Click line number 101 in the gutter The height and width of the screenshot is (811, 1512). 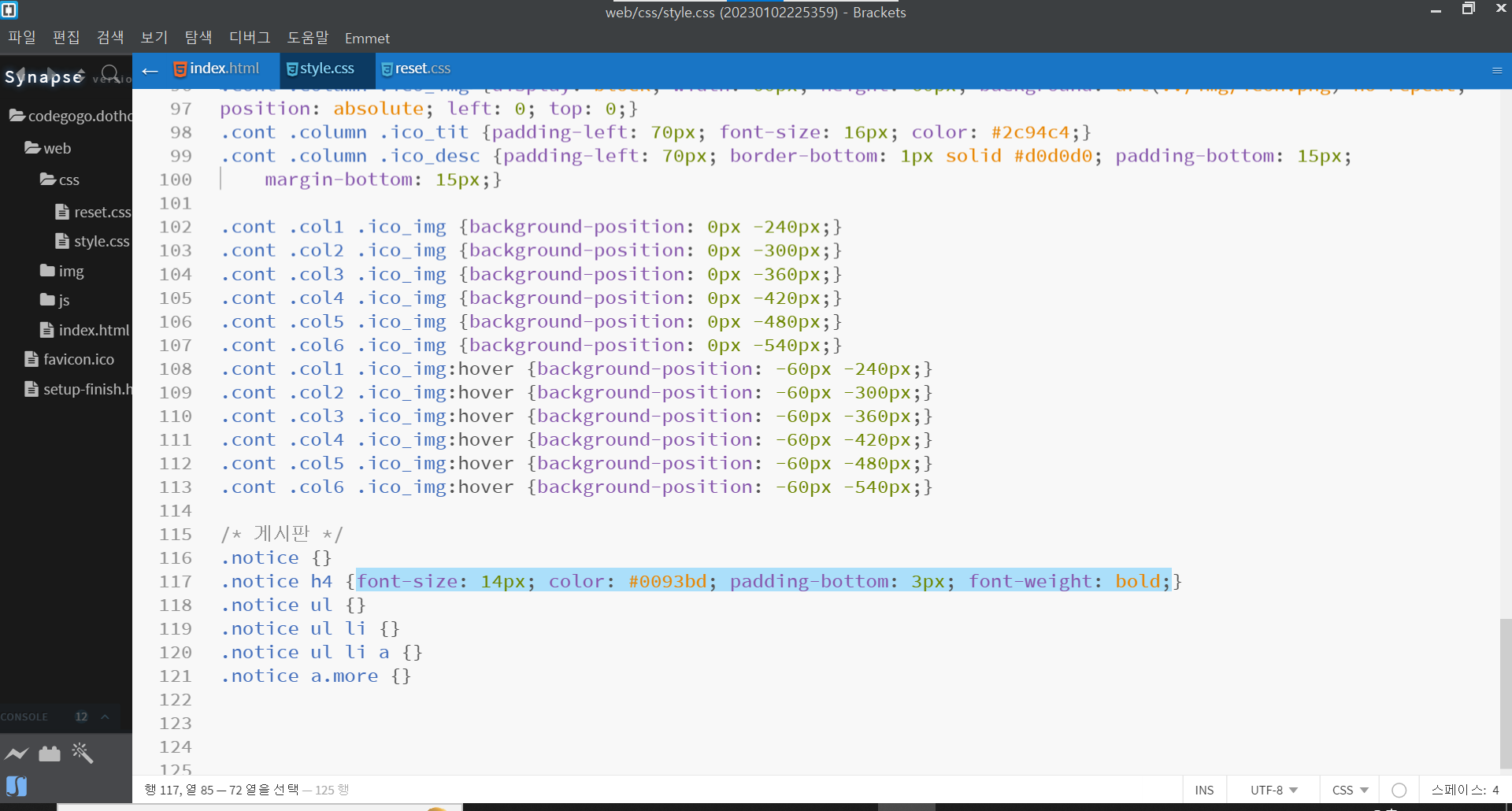176,203
